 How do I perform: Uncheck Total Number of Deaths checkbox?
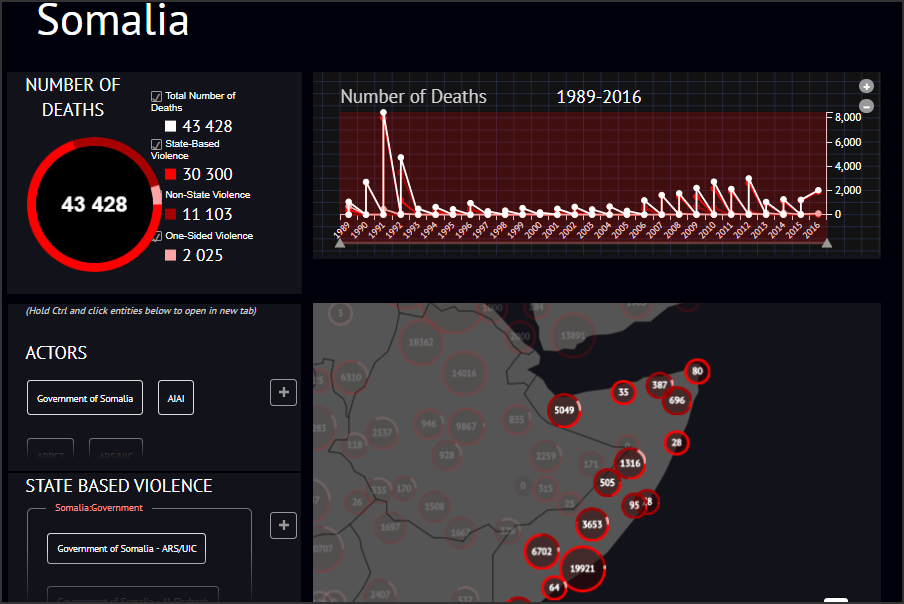coord(156,97)
